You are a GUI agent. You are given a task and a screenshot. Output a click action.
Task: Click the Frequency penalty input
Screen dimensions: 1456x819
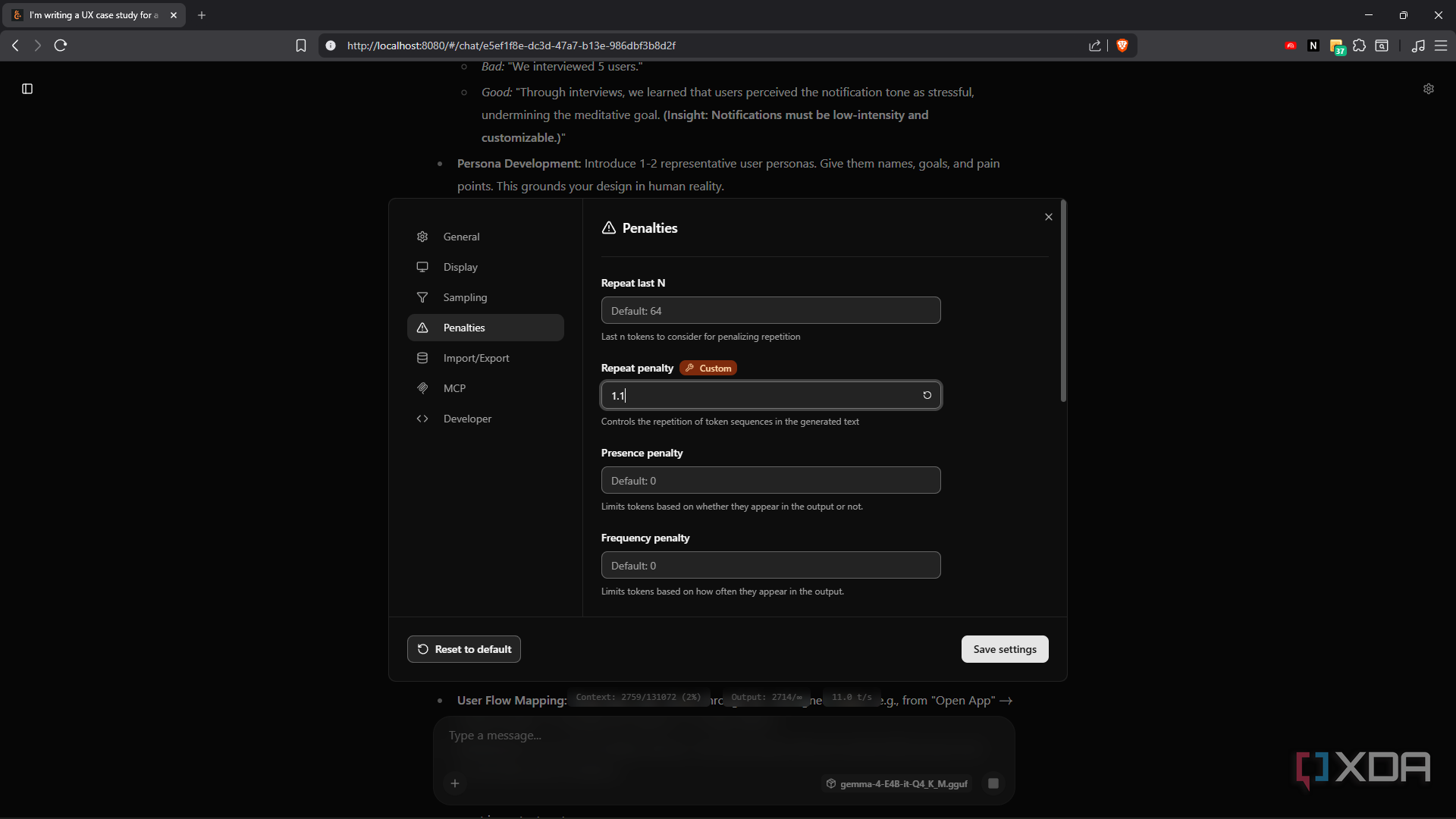pyautogui.click(x=770, y=565)
